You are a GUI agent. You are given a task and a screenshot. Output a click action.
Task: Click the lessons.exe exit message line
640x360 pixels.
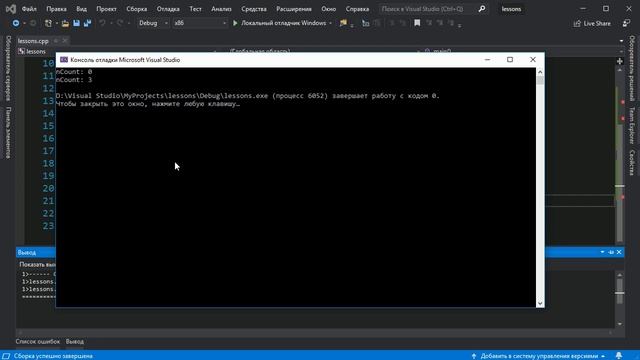coord(248,96)
